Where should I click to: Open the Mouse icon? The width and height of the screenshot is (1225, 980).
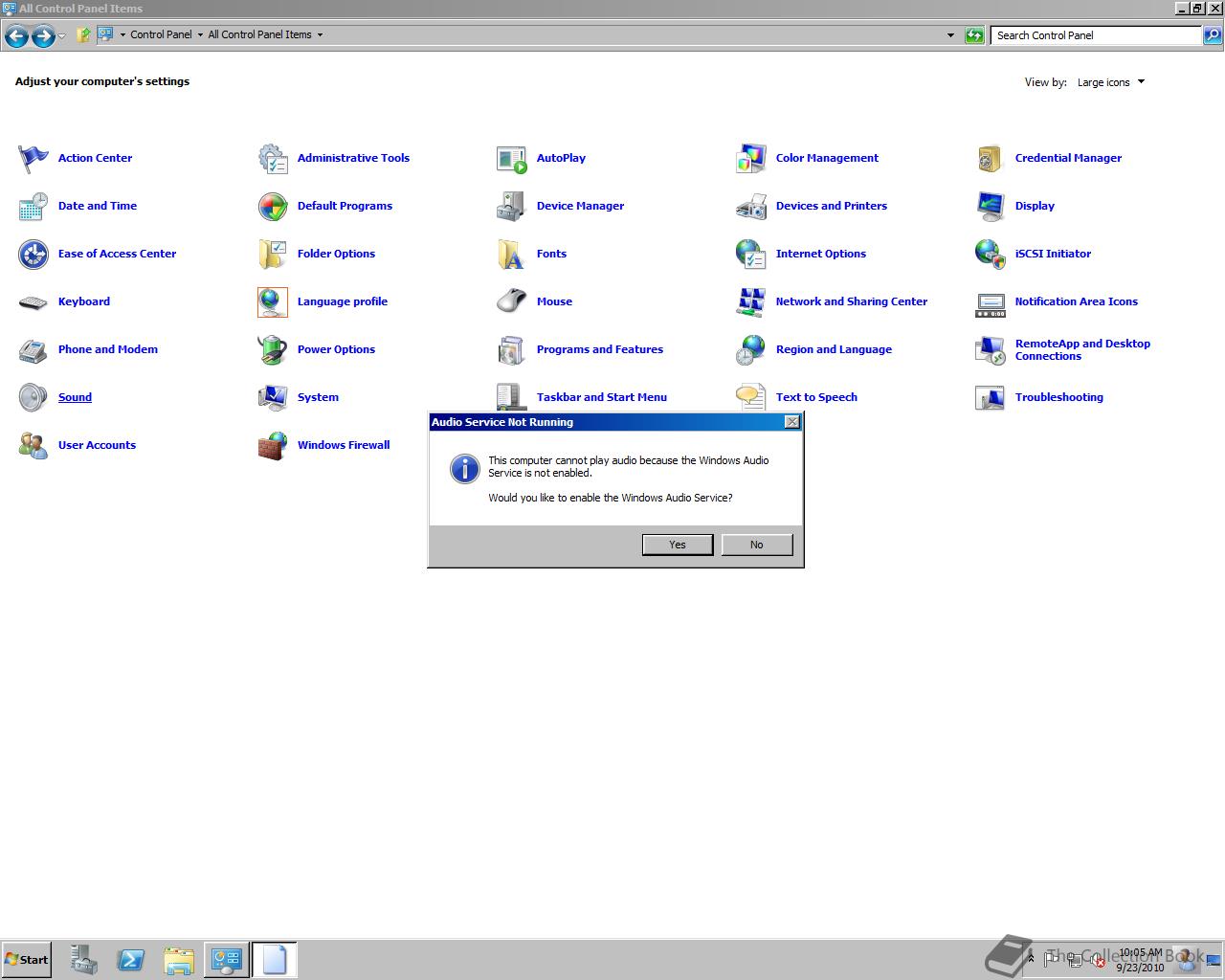[x=512, y=301]
